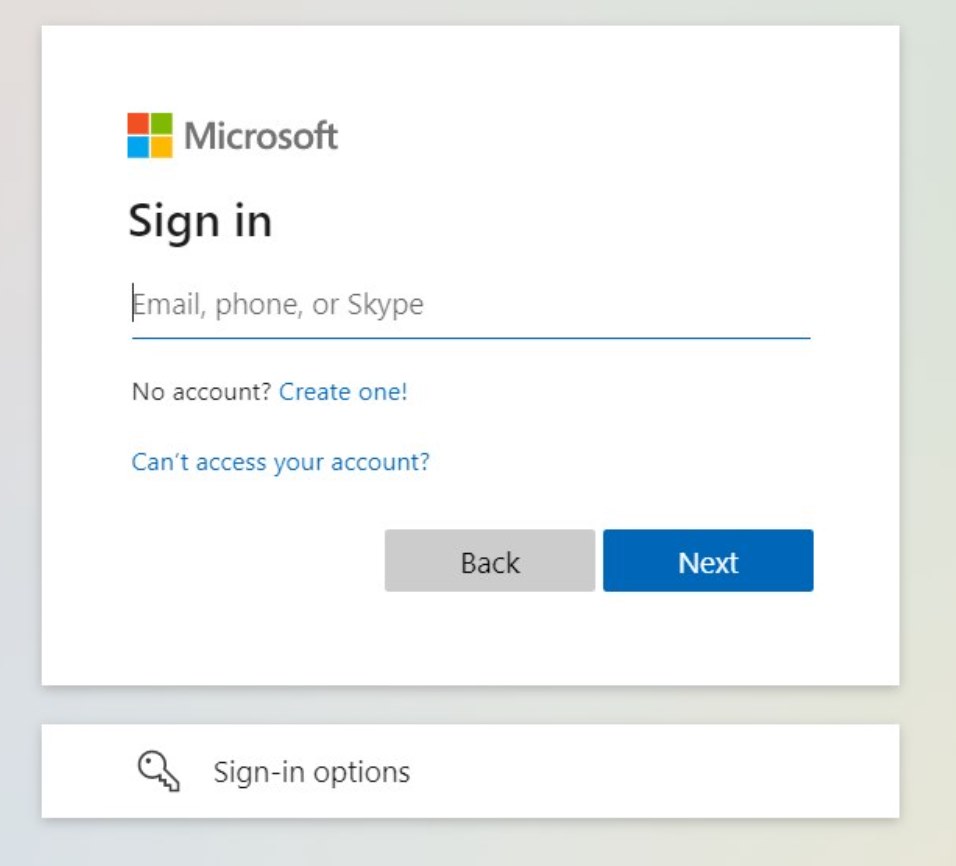The image size is (956, 866).
Task: Click the Microsoft four-square logo
Action: (150, 135)
